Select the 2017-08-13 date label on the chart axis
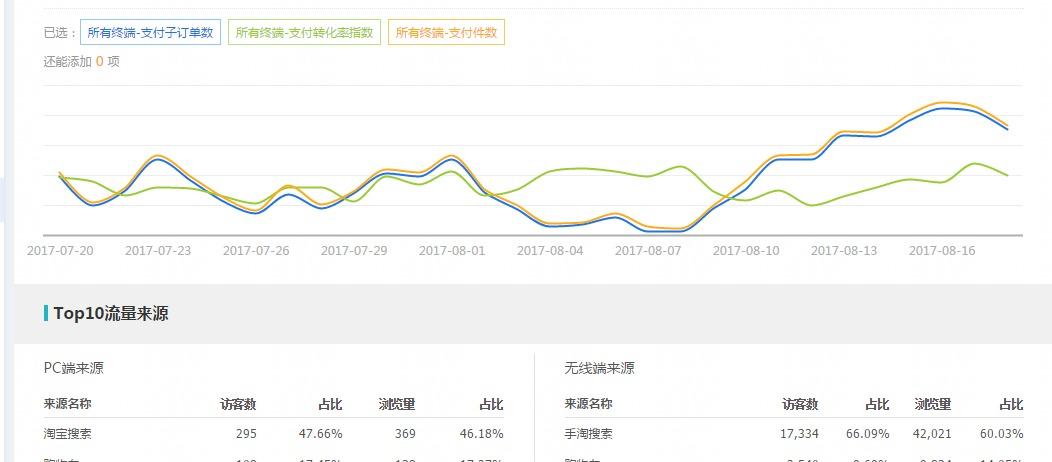The height and width of the screenshot is (462, 1052). click(x=844, y=251)
